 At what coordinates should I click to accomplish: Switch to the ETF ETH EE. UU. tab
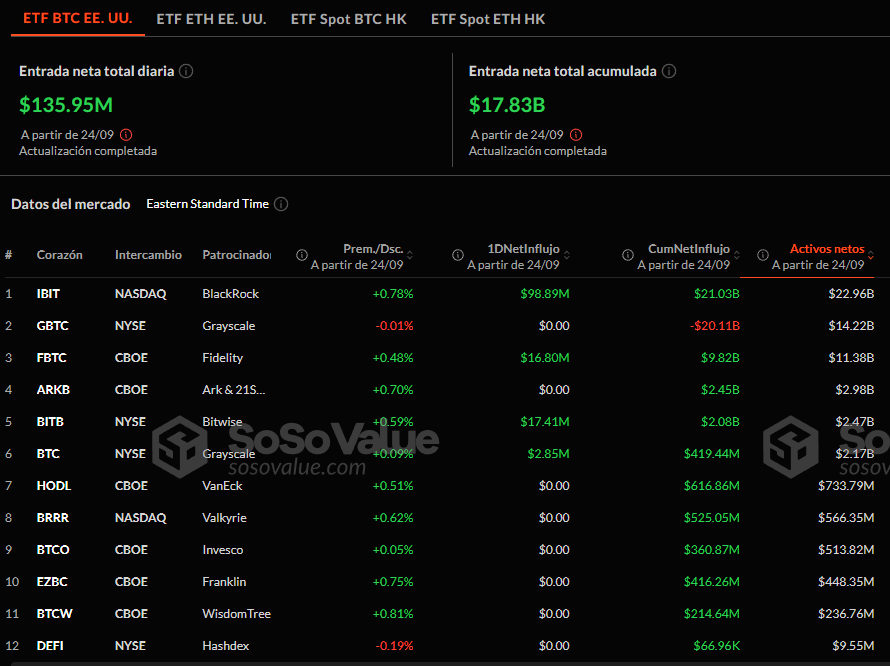pos(211,18)
